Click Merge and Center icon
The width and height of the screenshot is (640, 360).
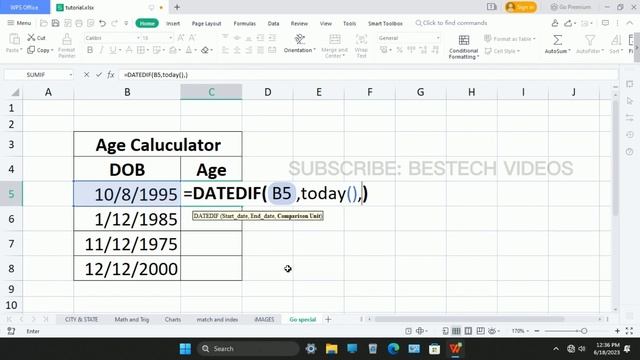pyautogui.click(x=335, y=39)
